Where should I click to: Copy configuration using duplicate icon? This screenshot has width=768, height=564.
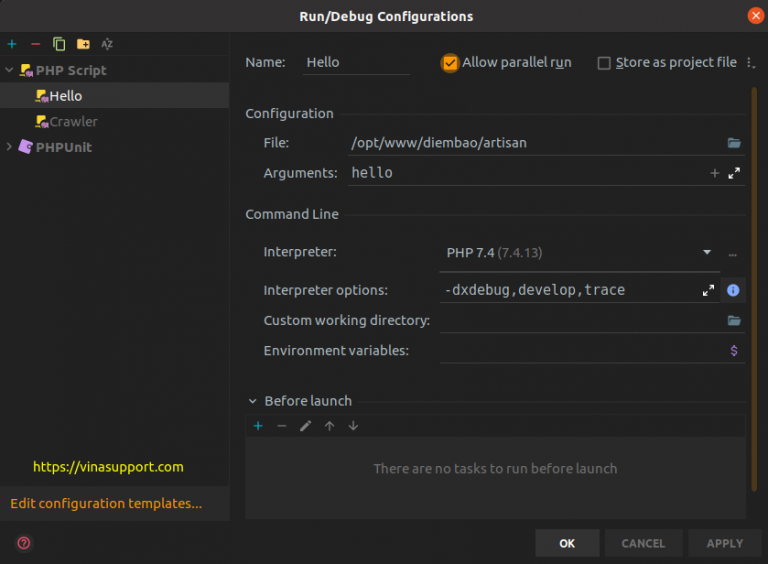pos(59,44)
